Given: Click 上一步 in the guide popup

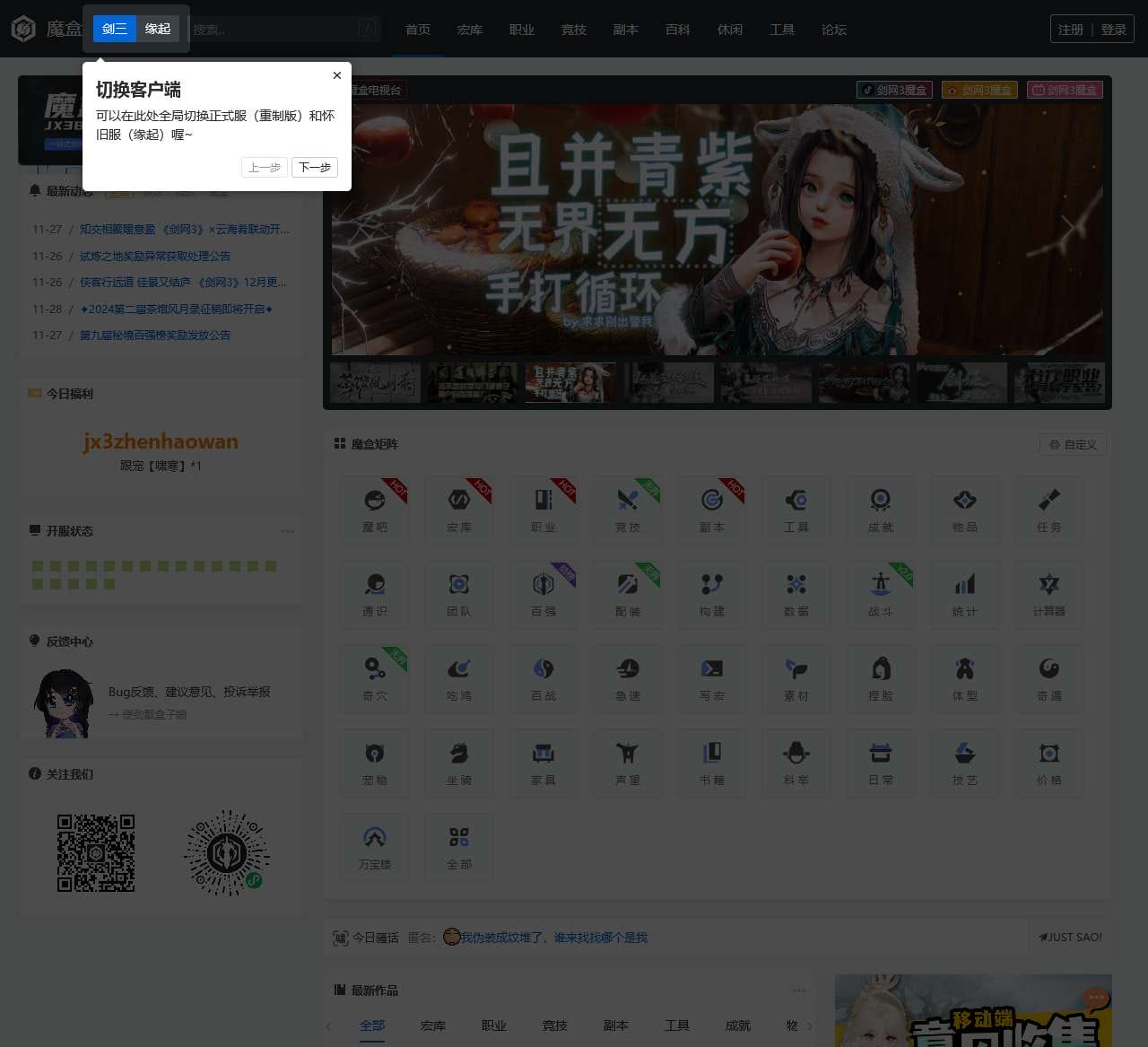Looking at the screenshot, I should (265, 168).
